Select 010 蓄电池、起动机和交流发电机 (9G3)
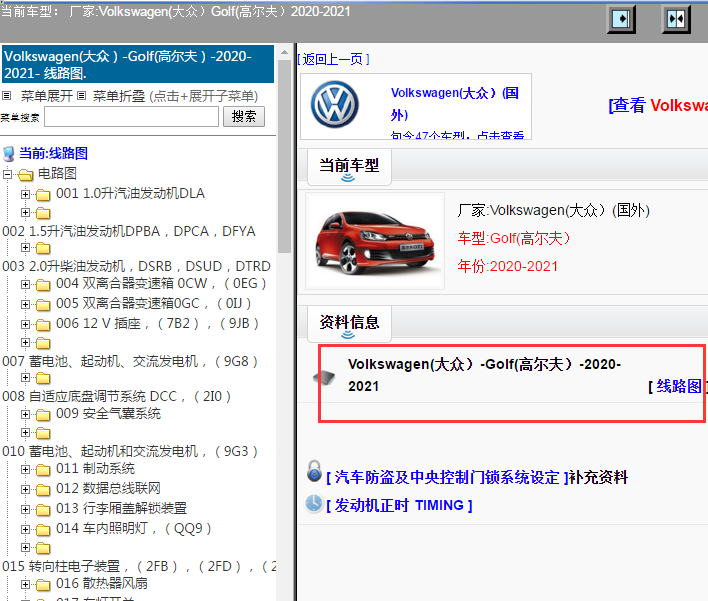 pyautogui.click(x=130, y=451)
